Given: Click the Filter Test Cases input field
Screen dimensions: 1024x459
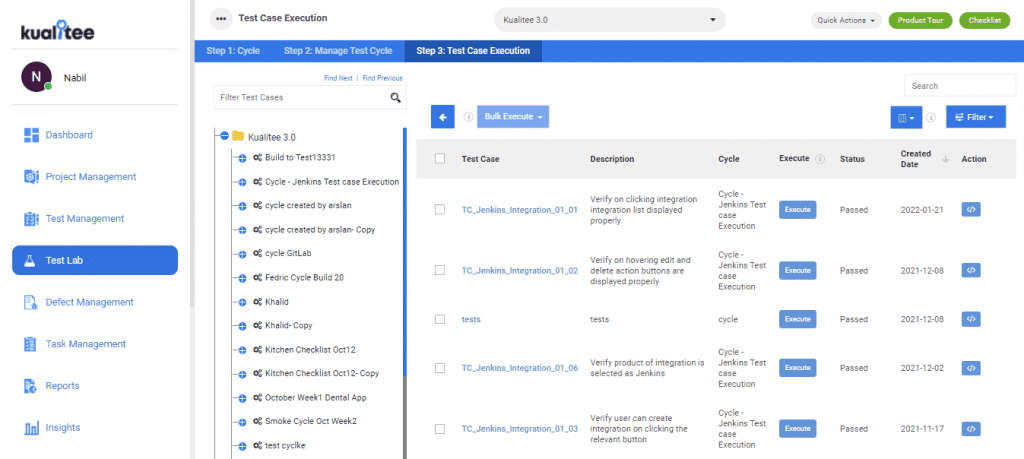Looking at the screenshot, I should pyautogui.click(x=310, y=97).
